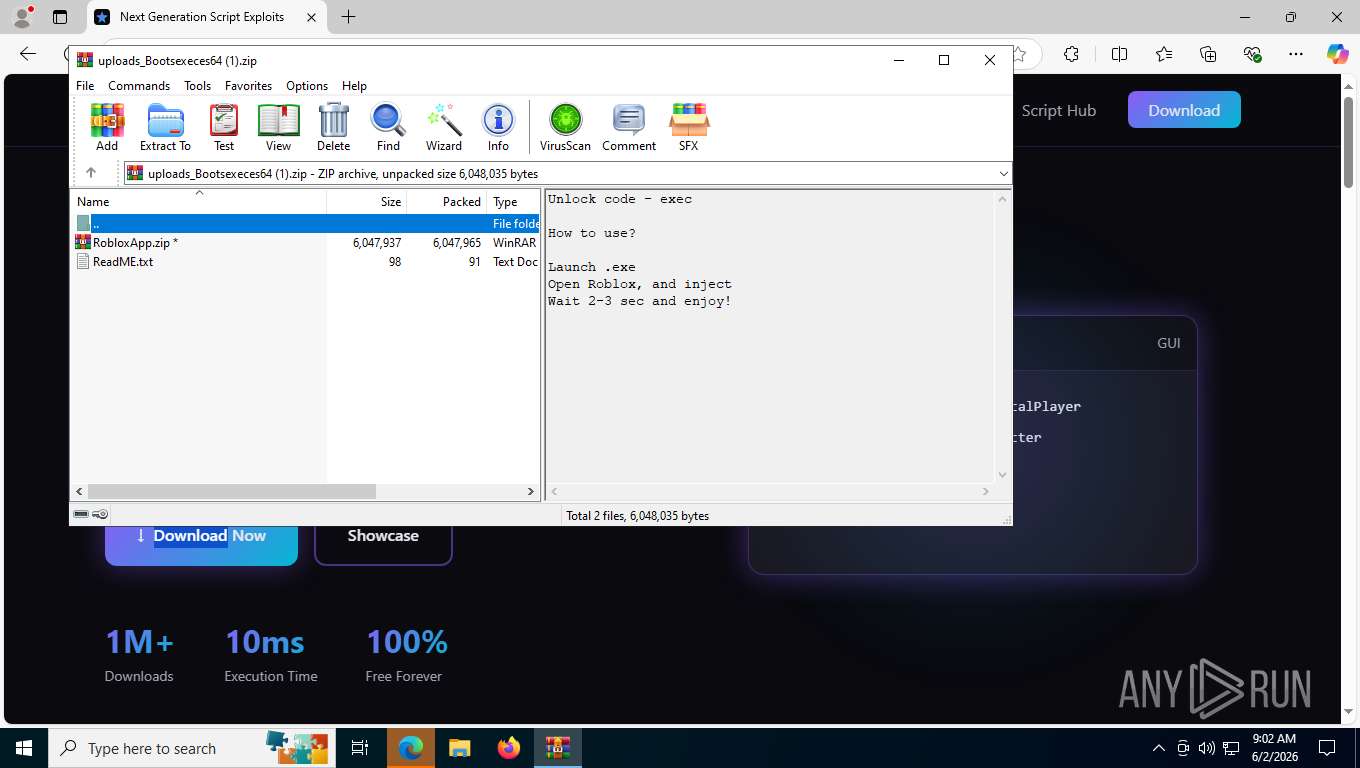Viewport: 1360px width, 768px height.
Task: Open the Favorites menu
Action: pos(248,86)
